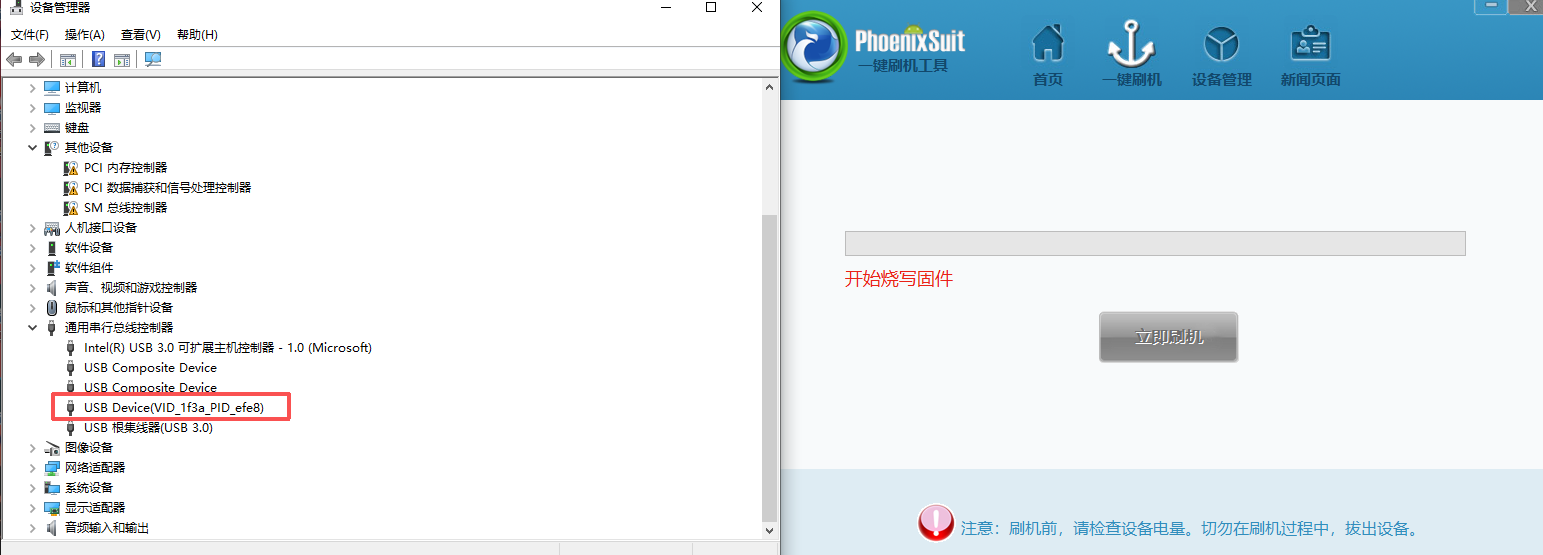Click the PhoenixSuit phoenix logo

point(816,55)
